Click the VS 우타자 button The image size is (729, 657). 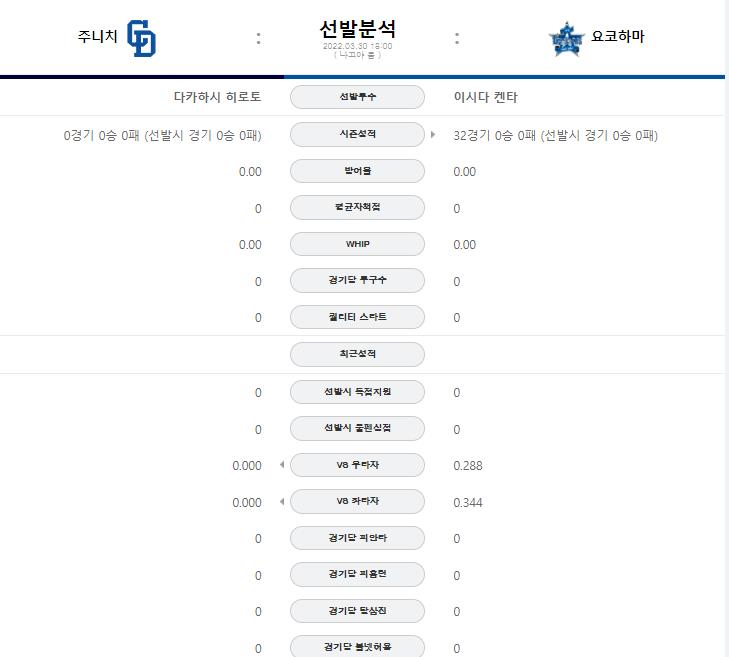click(357, 465)
